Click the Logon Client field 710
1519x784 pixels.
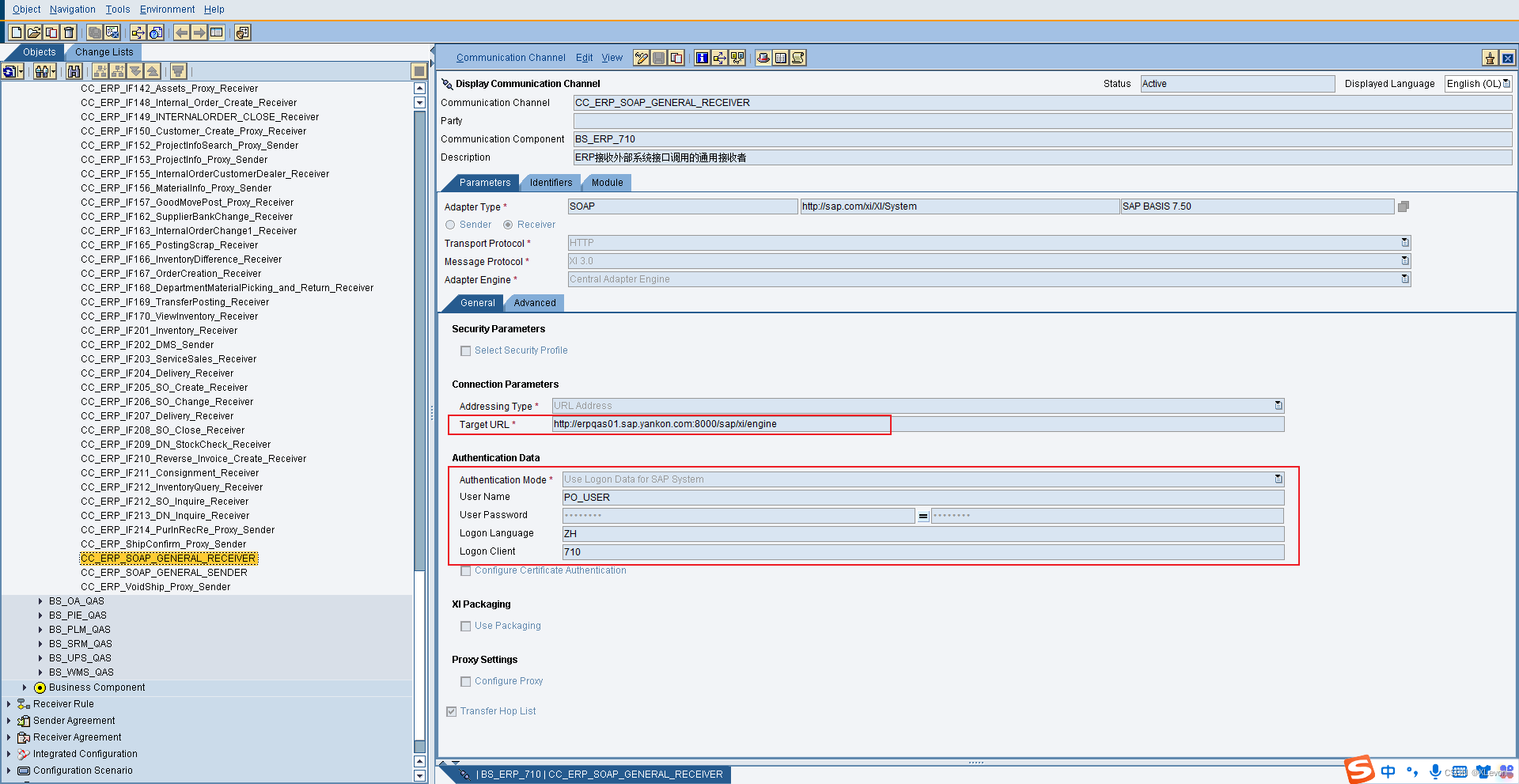point(923,552)
